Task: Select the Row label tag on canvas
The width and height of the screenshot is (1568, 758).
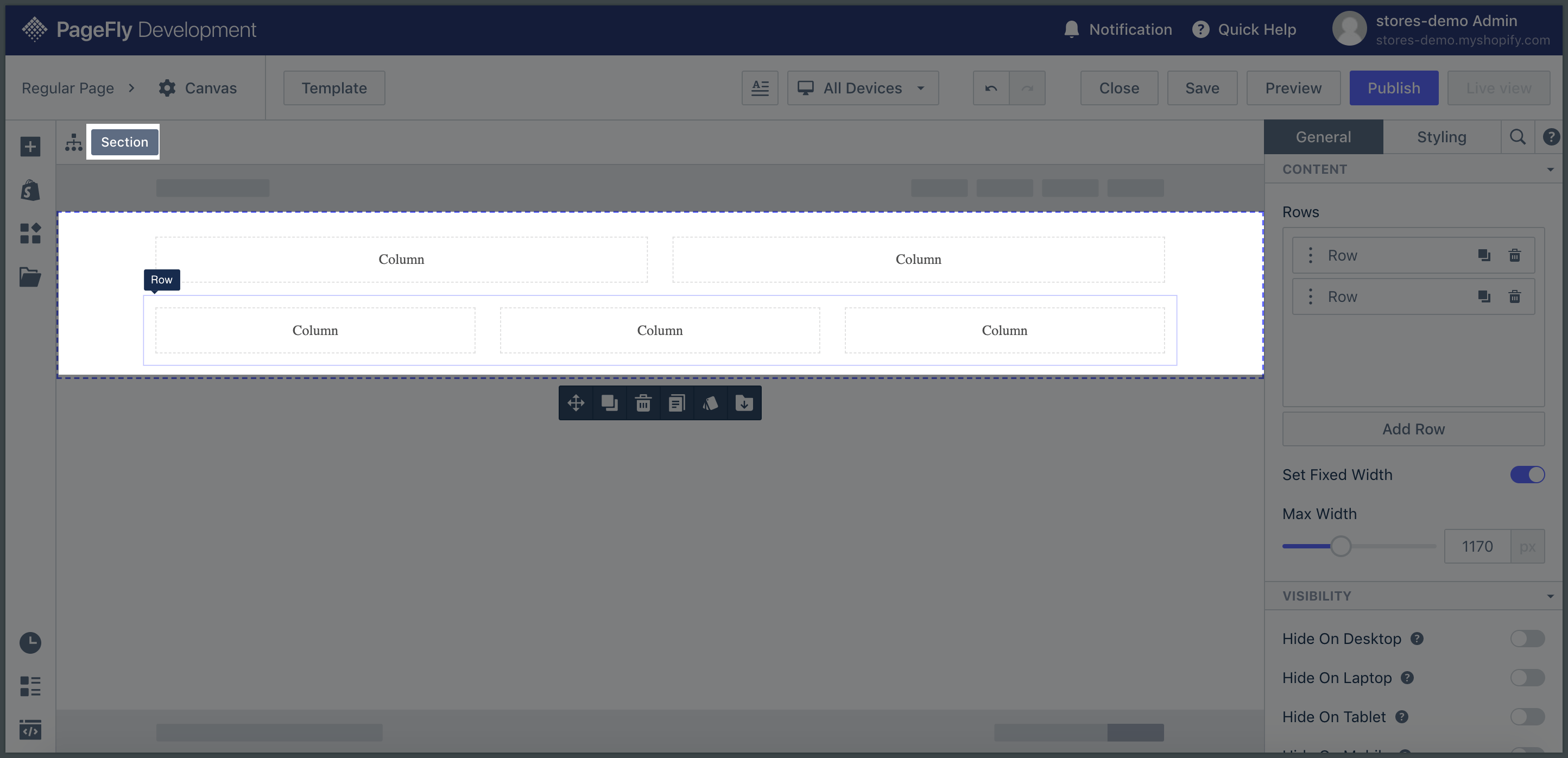Action: [161, 280]
